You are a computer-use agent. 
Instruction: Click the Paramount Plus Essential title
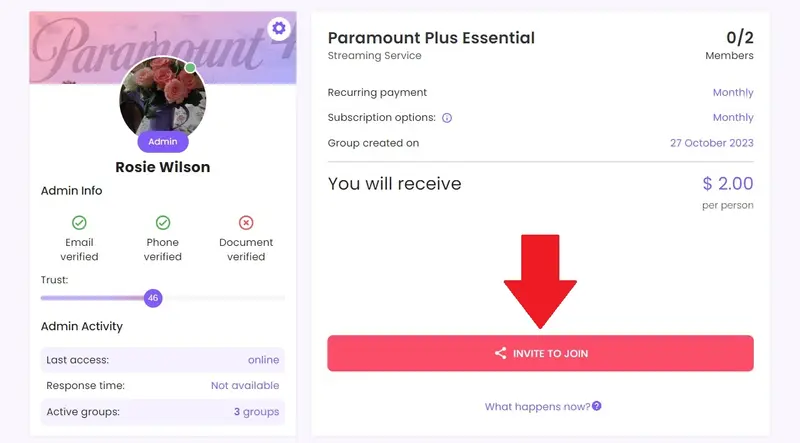431,38
